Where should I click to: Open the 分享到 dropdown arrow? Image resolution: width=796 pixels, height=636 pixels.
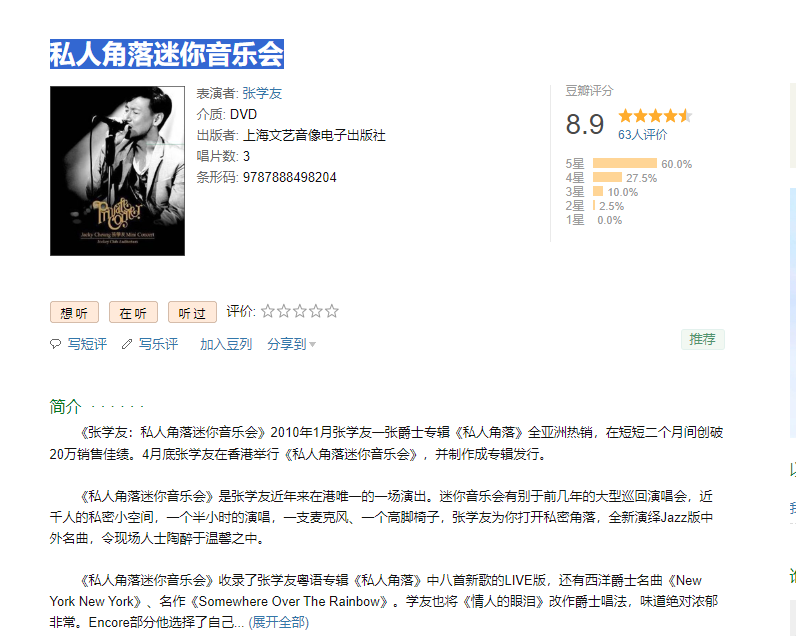click(313, 345)
